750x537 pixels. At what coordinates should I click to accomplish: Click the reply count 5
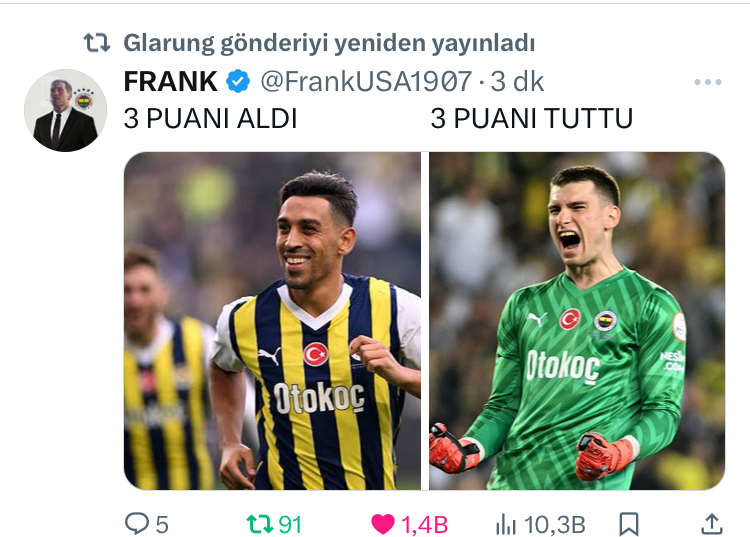(x=162, y=525)
